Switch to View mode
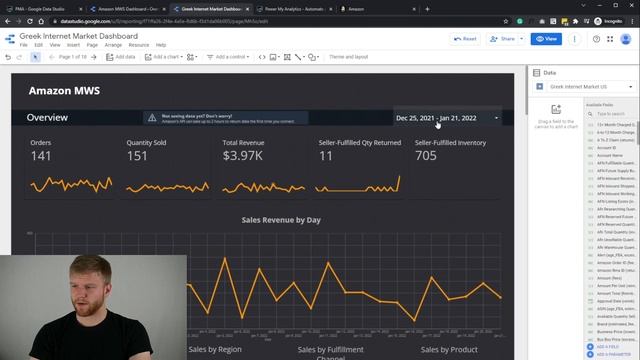The height and width of the screenshot is (360, 640). (x=546, y=39)
